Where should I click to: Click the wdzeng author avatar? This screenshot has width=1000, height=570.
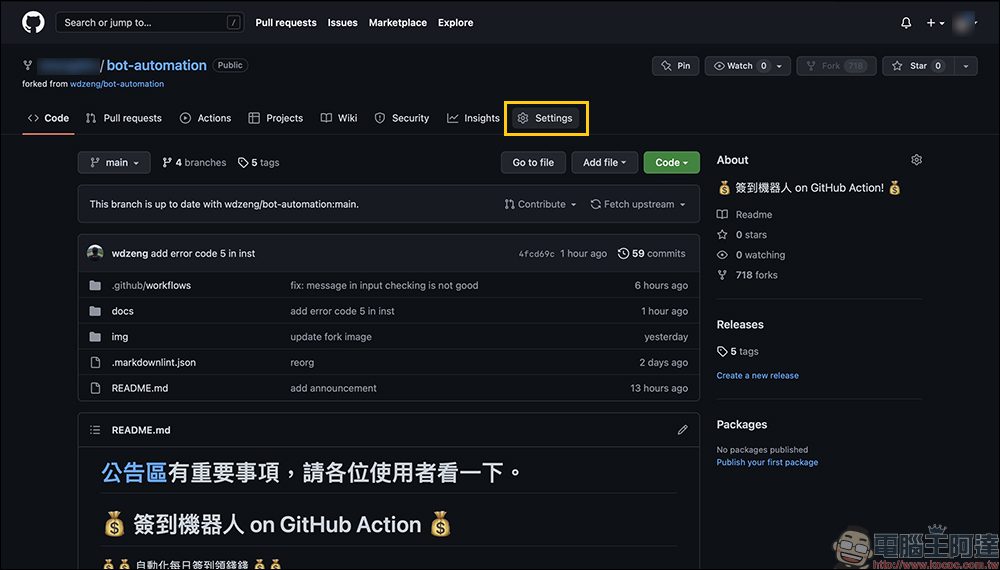pos(95,253)
